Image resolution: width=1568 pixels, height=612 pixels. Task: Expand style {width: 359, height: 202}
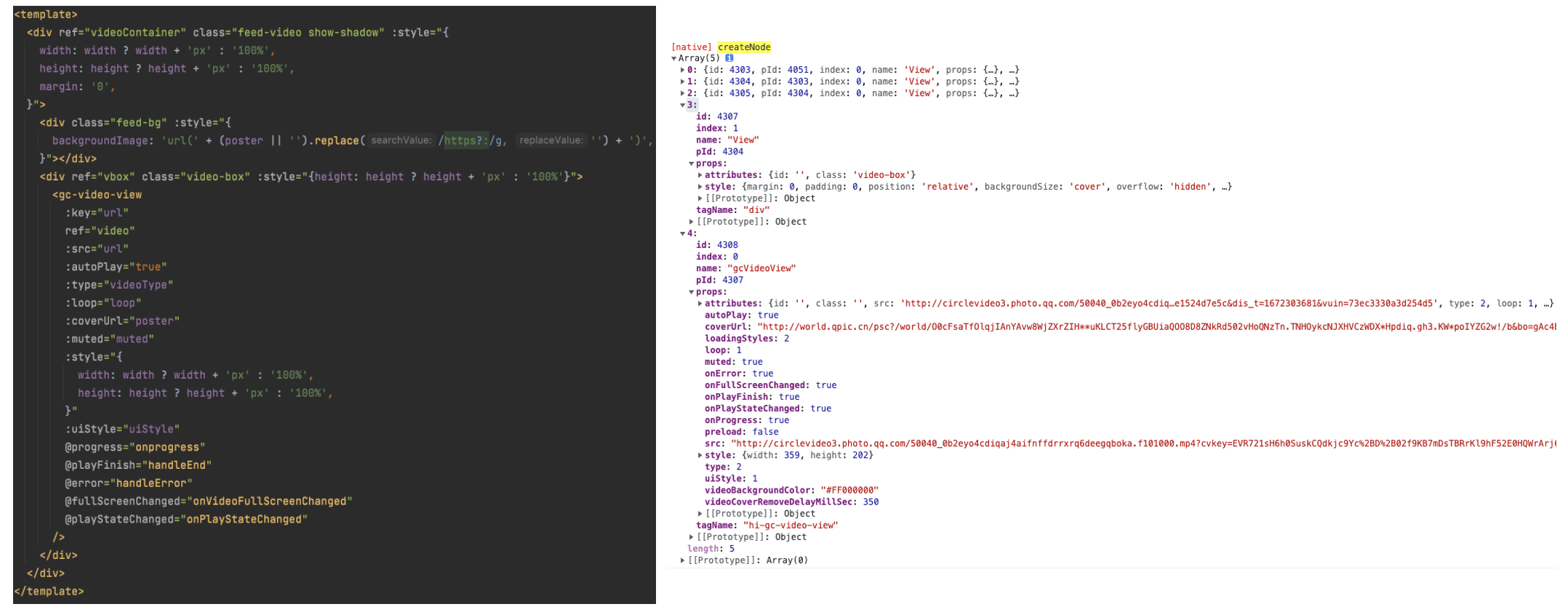click(700, 455)
